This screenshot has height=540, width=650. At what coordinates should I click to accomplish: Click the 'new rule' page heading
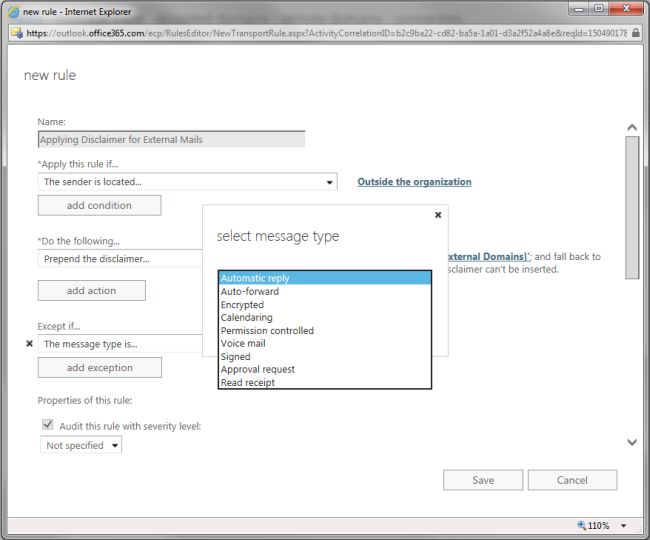pyautogui.click(x=50, y=75)
